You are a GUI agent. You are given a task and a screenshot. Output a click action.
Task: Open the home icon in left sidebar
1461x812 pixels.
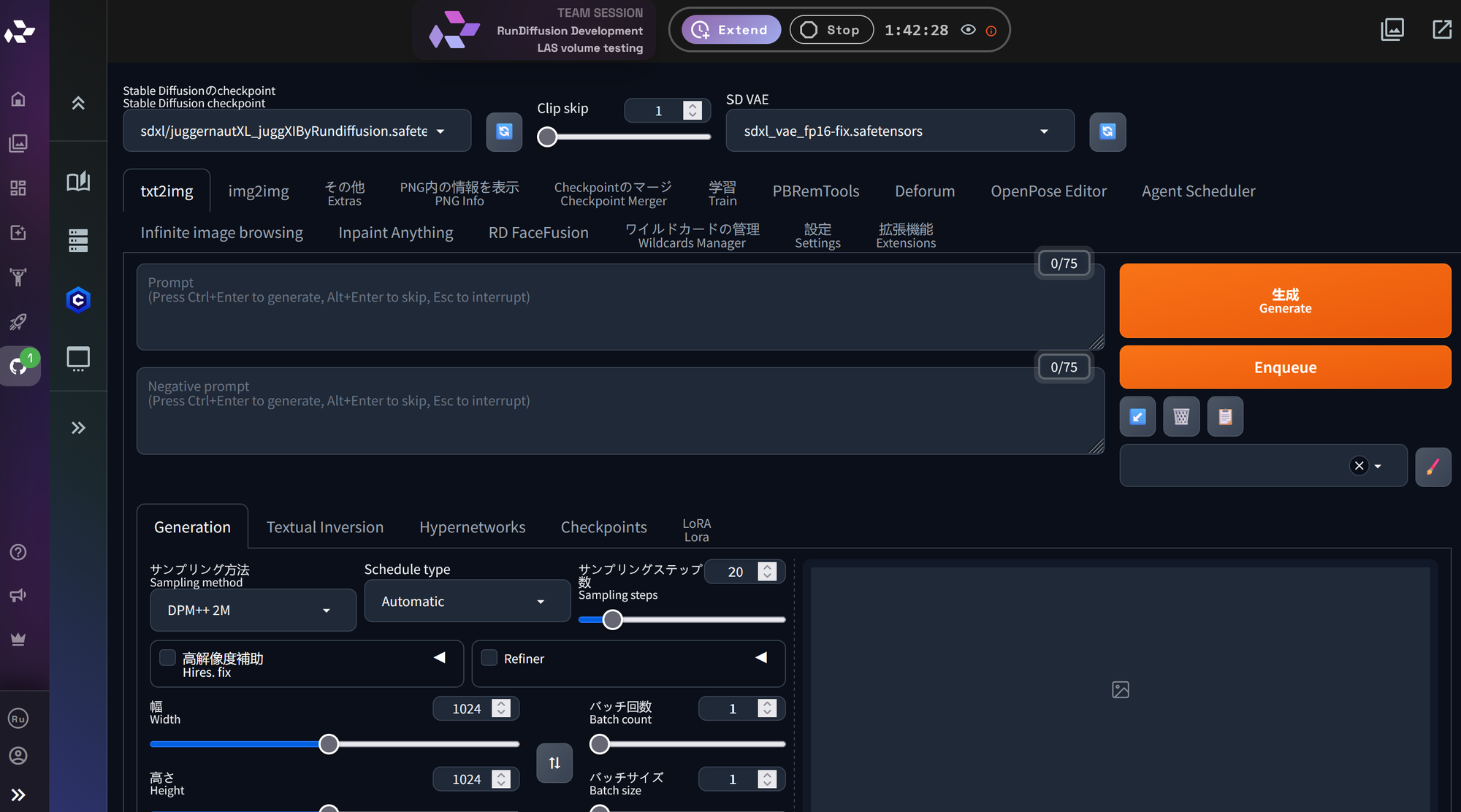pyautogui.click(x=18, y=99)
